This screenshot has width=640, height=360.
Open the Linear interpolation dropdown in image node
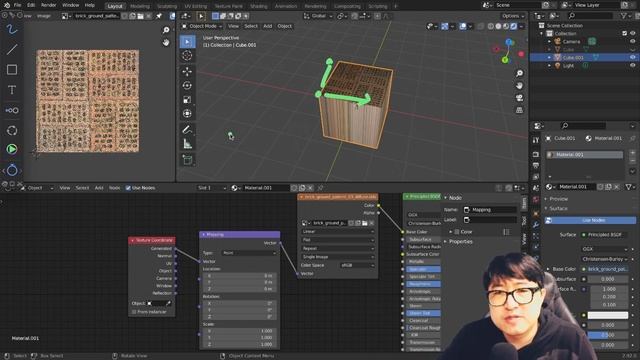pyautogui.click(x=338, y=231)
